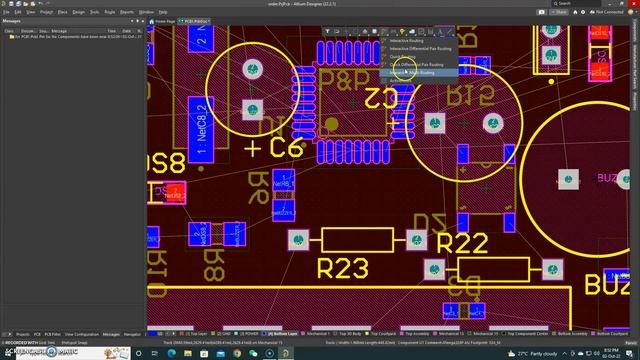This screenshot has height=360, width=640.
Task: Open the View menu
Action: pyautogui.click(x=31, y=12)
